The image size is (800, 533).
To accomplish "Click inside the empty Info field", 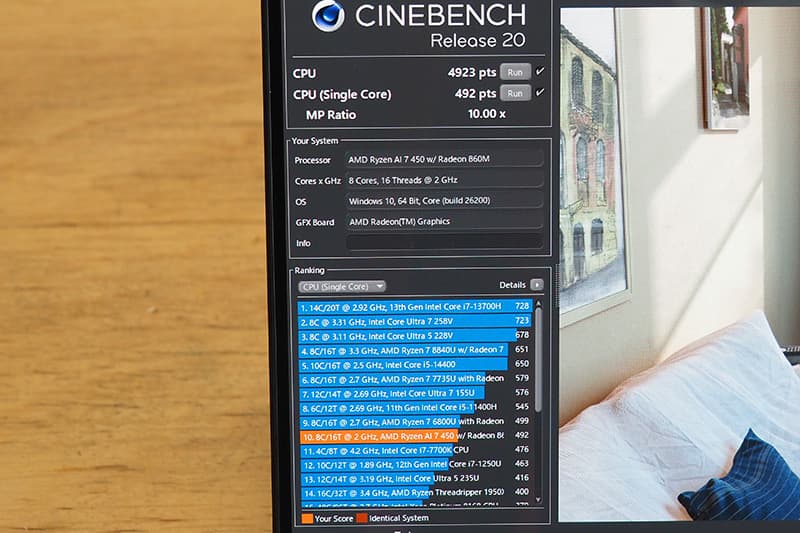I will coord(444,243).
